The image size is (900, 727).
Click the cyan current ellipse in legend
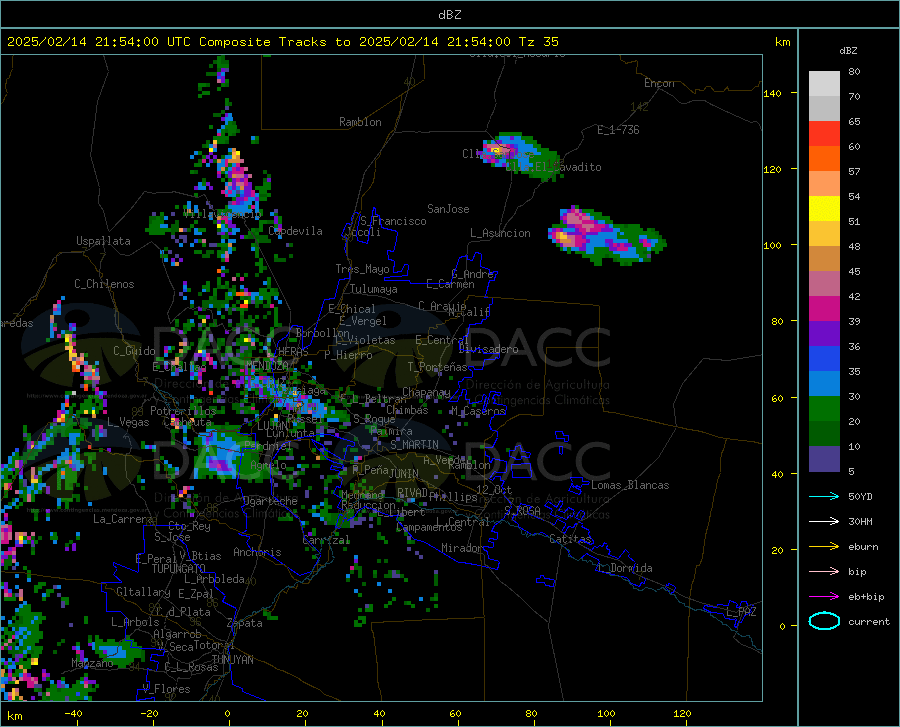[x=824, y=621]
